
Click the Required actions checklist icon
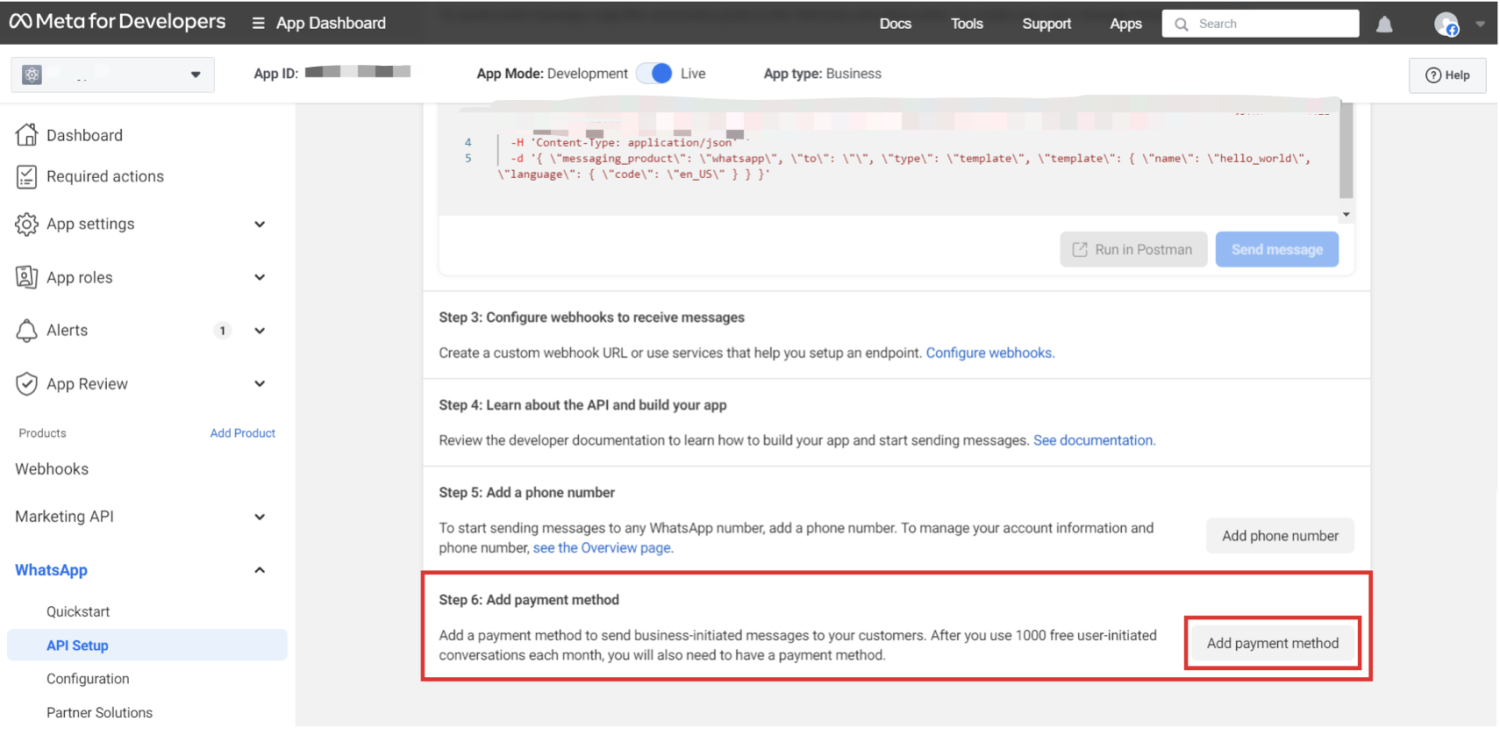click(26, 176)
